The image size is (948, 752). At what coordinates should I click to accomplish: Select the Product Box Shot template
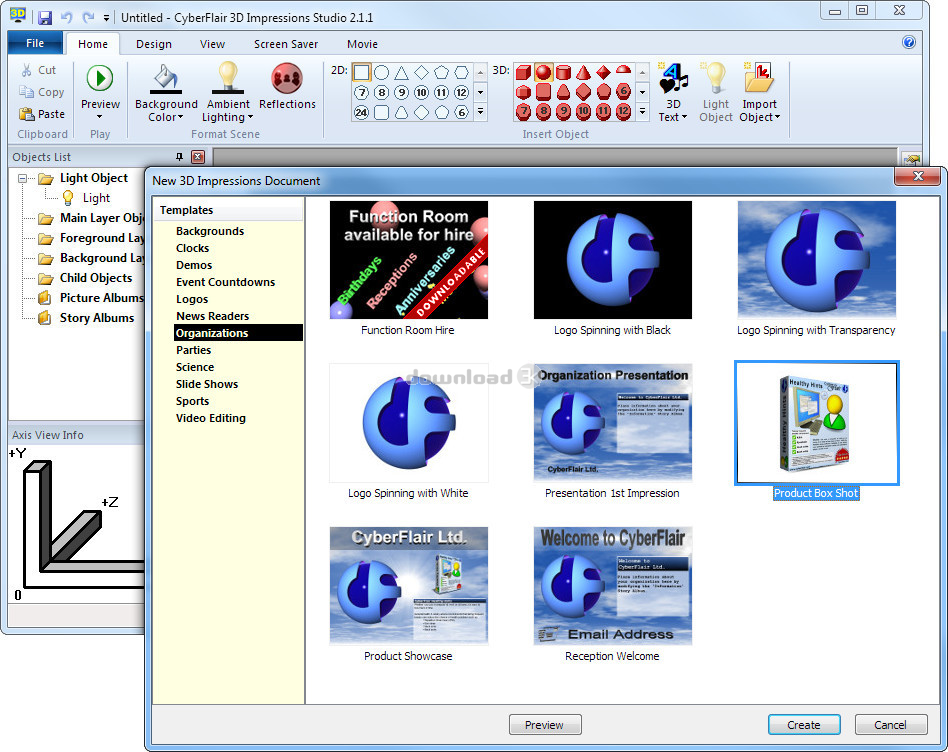click(816, 432)
